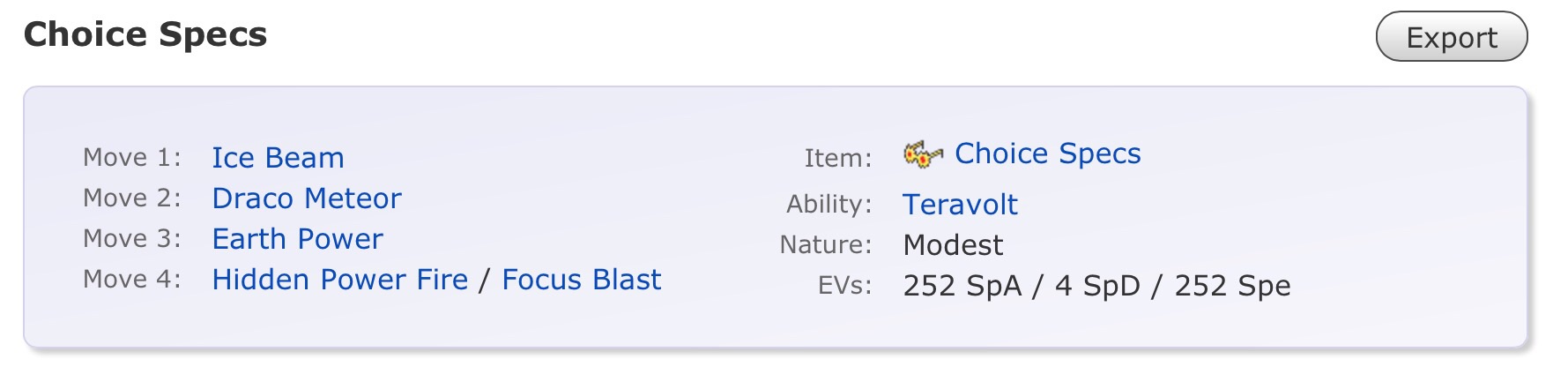Click the Export button
The height and width of the screenshot is (374, 1568).
[x=1451, y=37]
